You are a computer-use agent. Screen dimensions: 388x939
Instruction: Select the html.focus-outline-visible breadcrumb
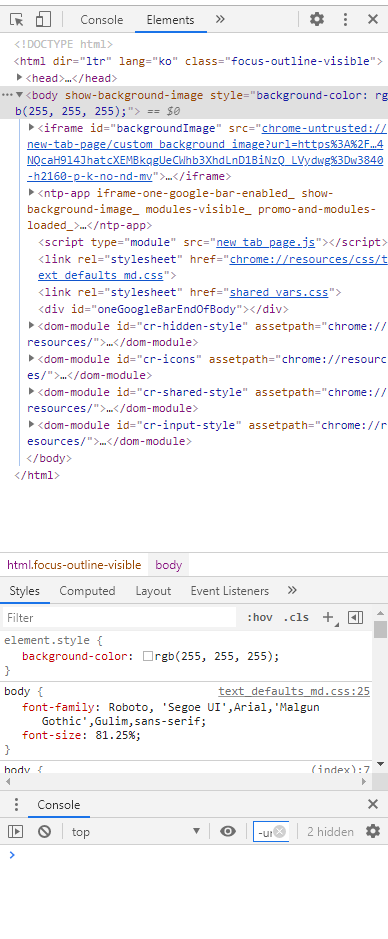click(x=74, y=565)
